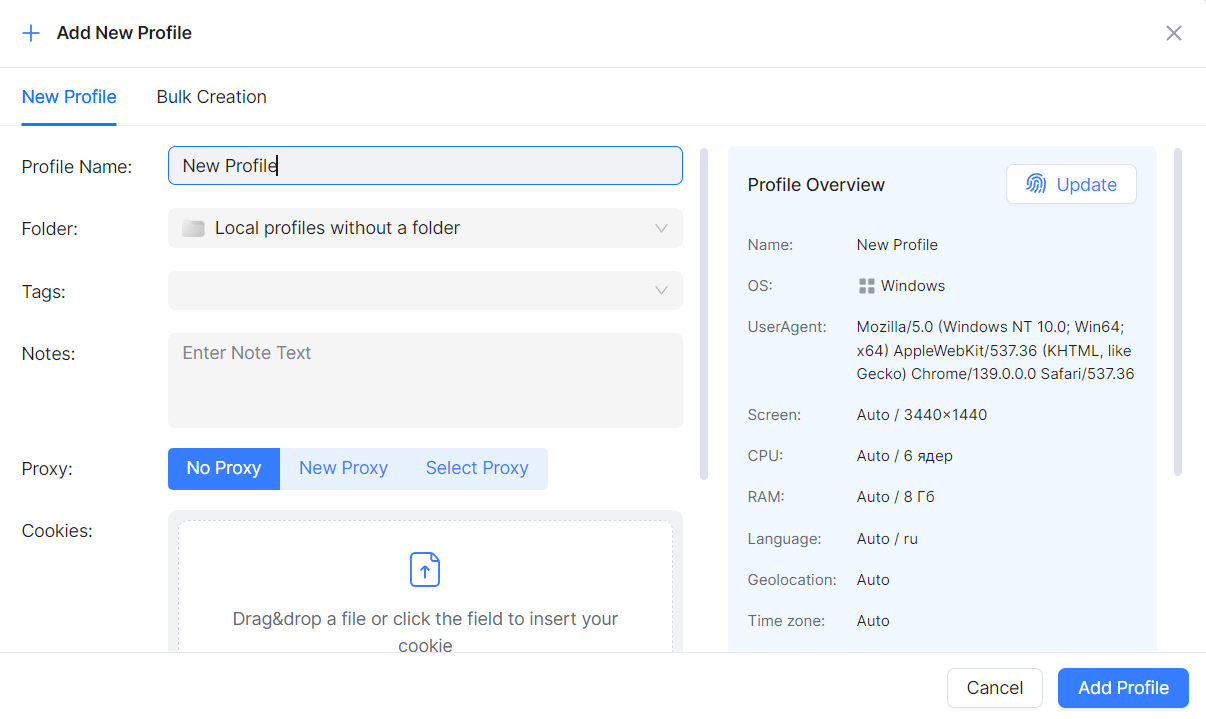Close the Add New Profile dialog
The height and width of the screenshot is (719, 1206).
coord(1173,32)
